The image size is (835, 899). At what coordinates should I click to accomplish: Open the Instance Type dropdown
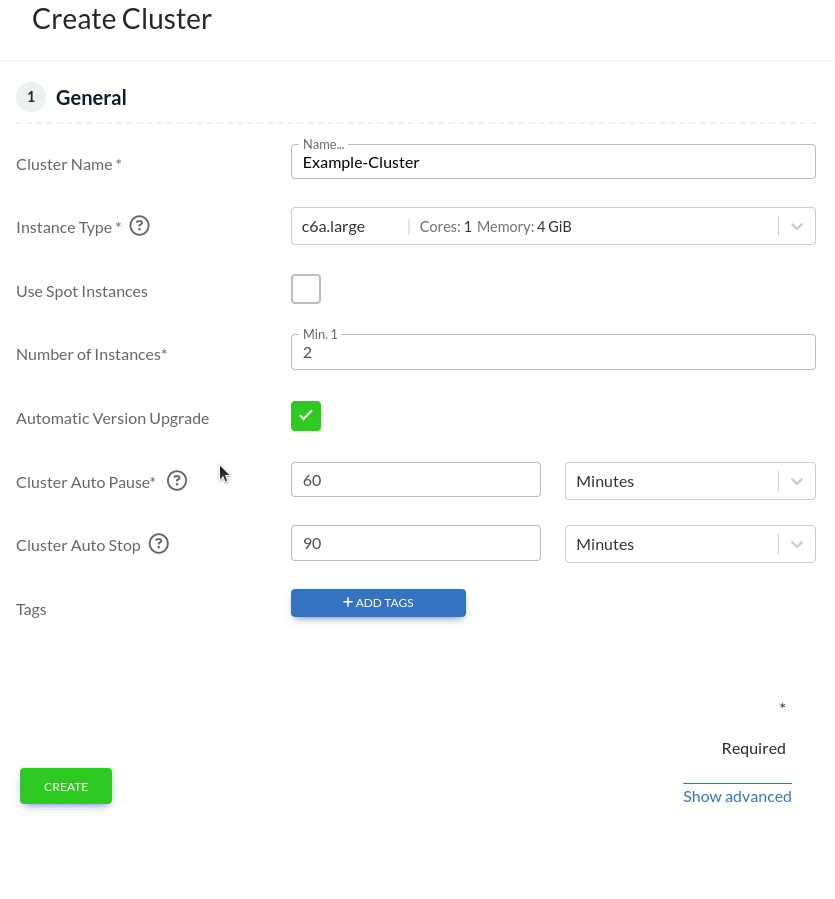pyautogui.click(x=553, y=226)
